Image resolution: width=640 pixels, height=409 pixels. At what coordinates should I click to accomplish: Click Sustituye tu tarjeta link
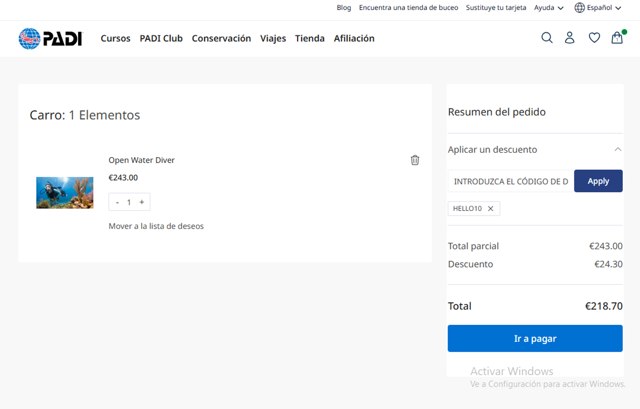[x=496, y=8]
